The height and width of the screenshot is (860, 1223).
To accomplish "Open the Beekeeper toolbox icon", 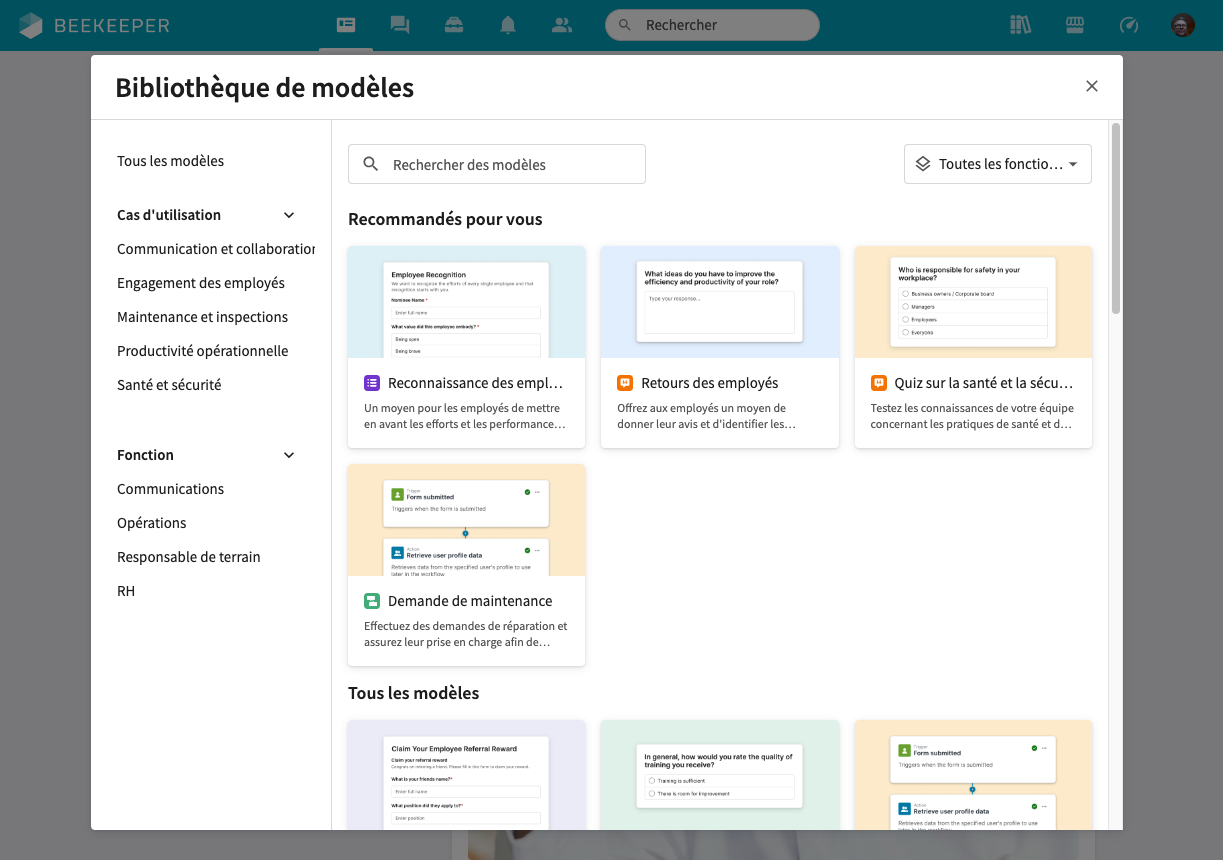I will point(454,25).
